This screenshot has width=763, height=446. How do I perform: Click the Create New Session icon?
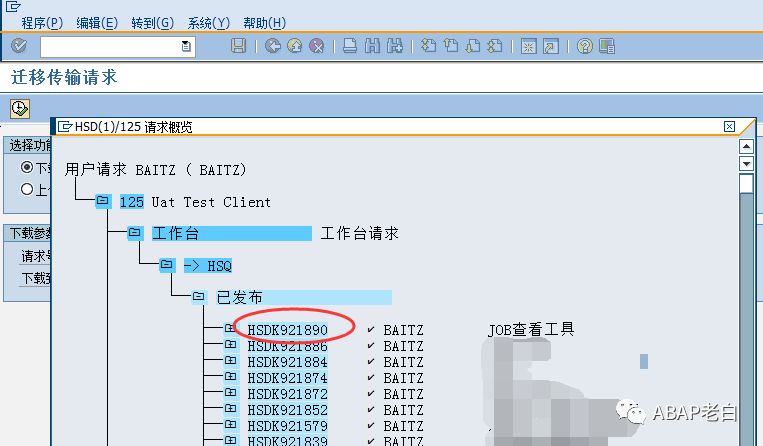(x=529, y=46)
